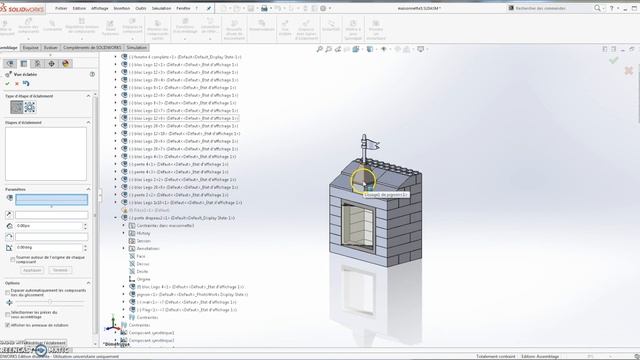Select the radial explode step type
The height and width of the screenshot is (360, 640).
(x=30, y=107)
